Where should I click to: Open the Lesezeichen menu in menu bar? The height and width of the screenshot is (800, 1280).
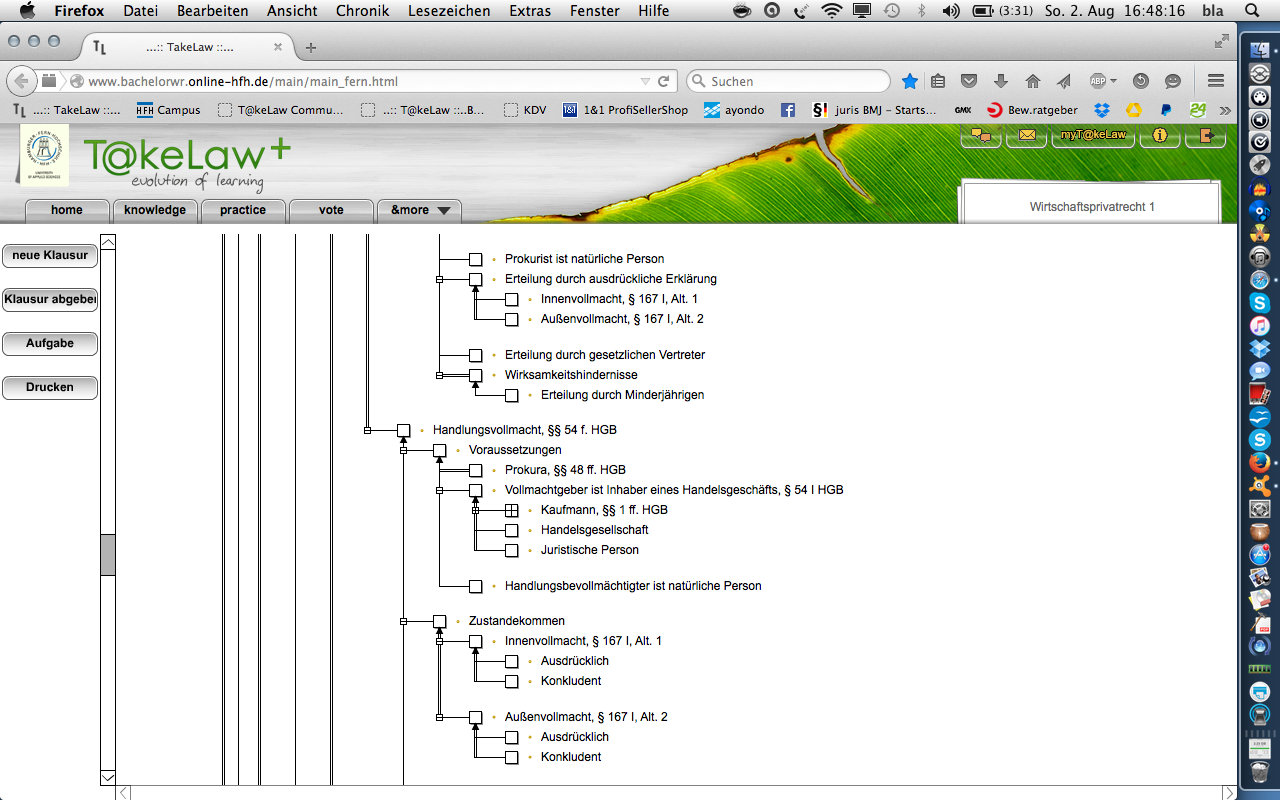[x=449, y=11]
